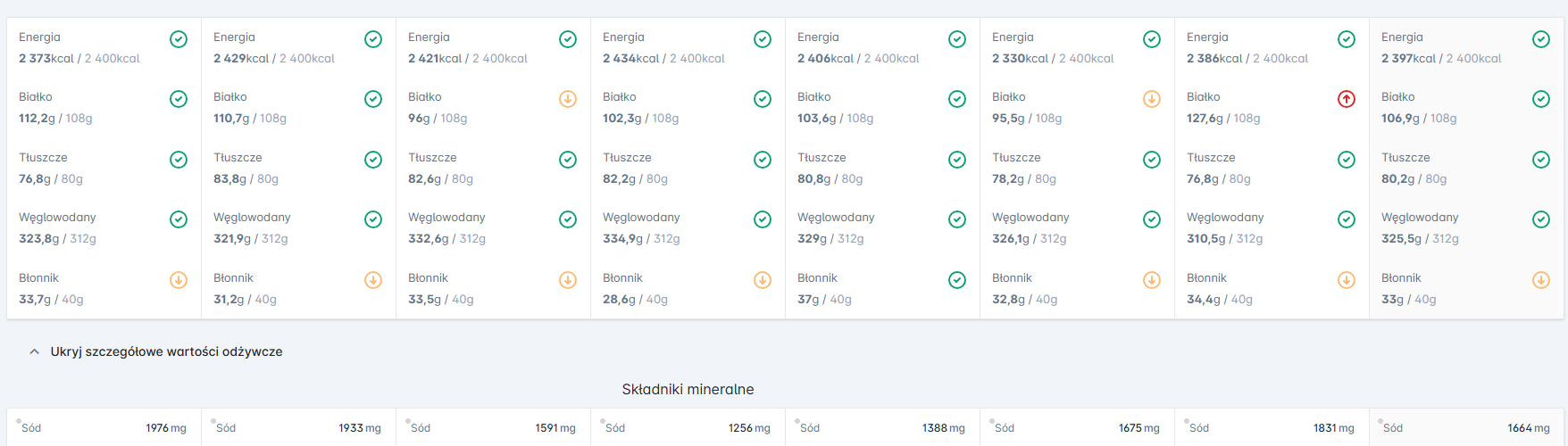Click orange down-arrow icon beside Białko 95,5g
The image size is (1568, 446).
tap(1152, 99)
